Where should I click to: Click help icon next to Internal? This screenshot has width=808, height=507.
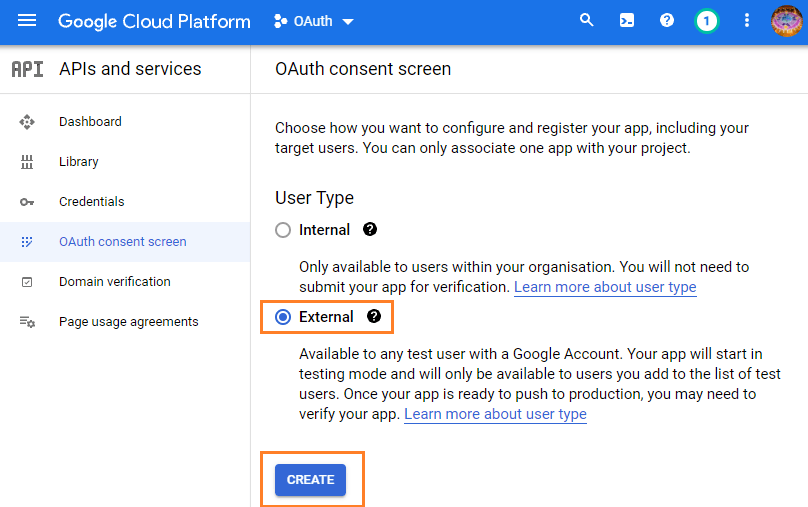[x=369, y=229]
